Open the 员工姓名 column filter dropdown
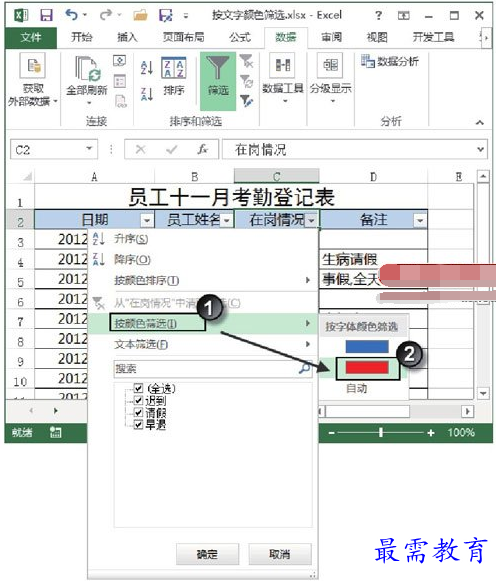Screen dimensions: 496x582 [x=226, y=220]
